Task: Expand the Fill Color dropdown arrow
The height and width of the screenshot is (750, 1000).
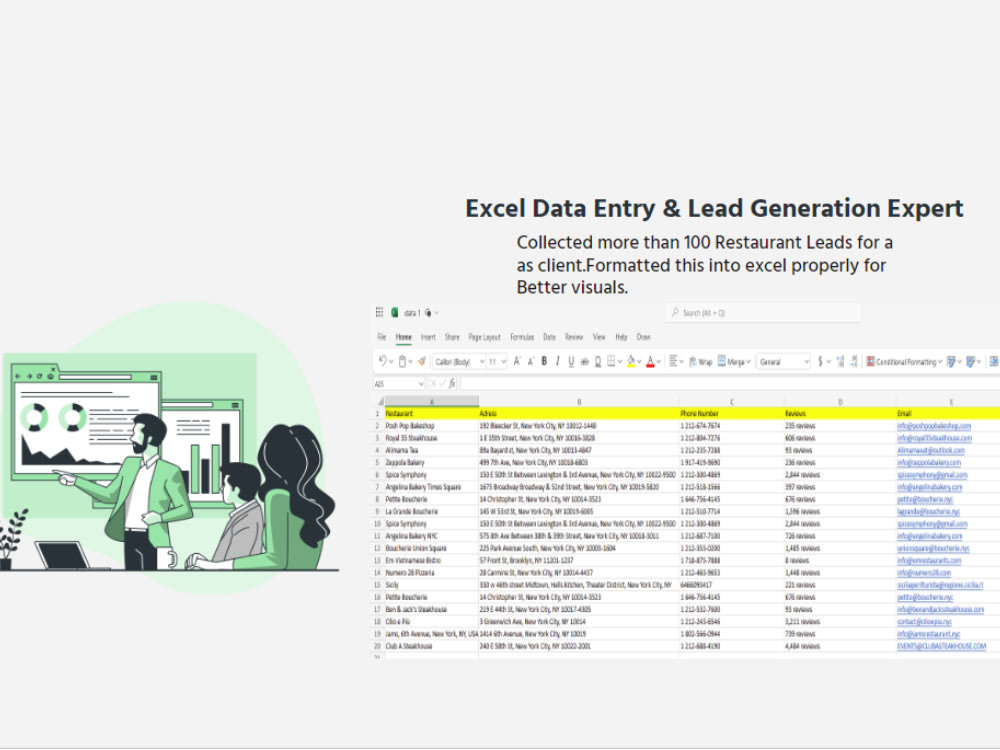Action: click(x=639, y=362)
